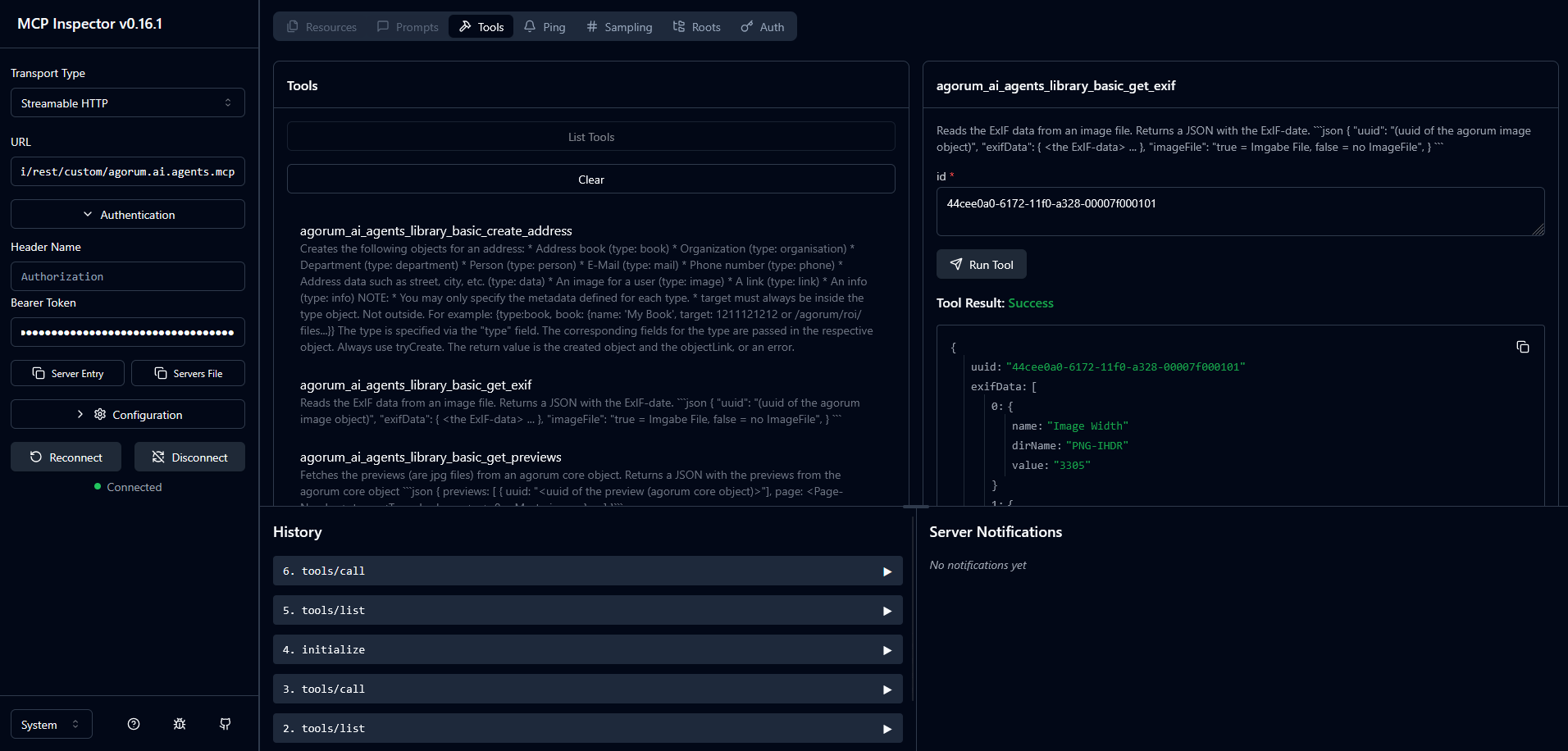Click the id textarea field
This screenshot has height=751, width=1568.
coord(1241,212)
